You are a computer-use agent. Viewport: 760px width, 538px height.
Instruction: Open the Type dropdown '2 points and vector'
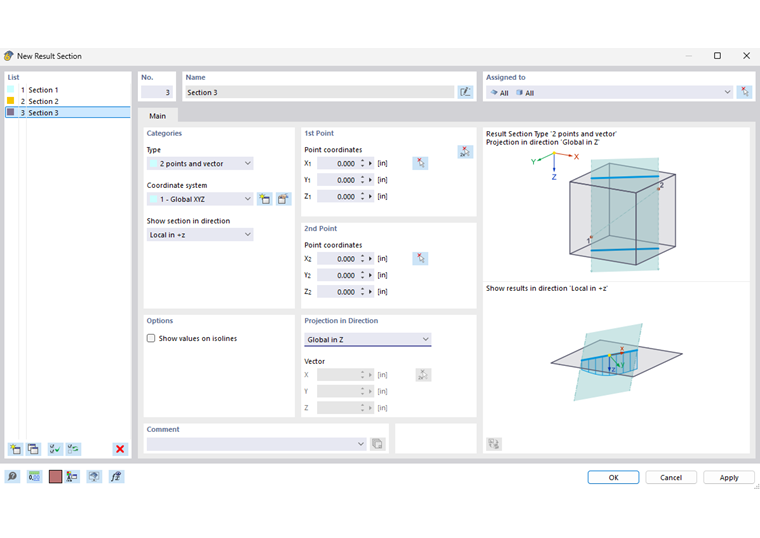click(200, 164)
